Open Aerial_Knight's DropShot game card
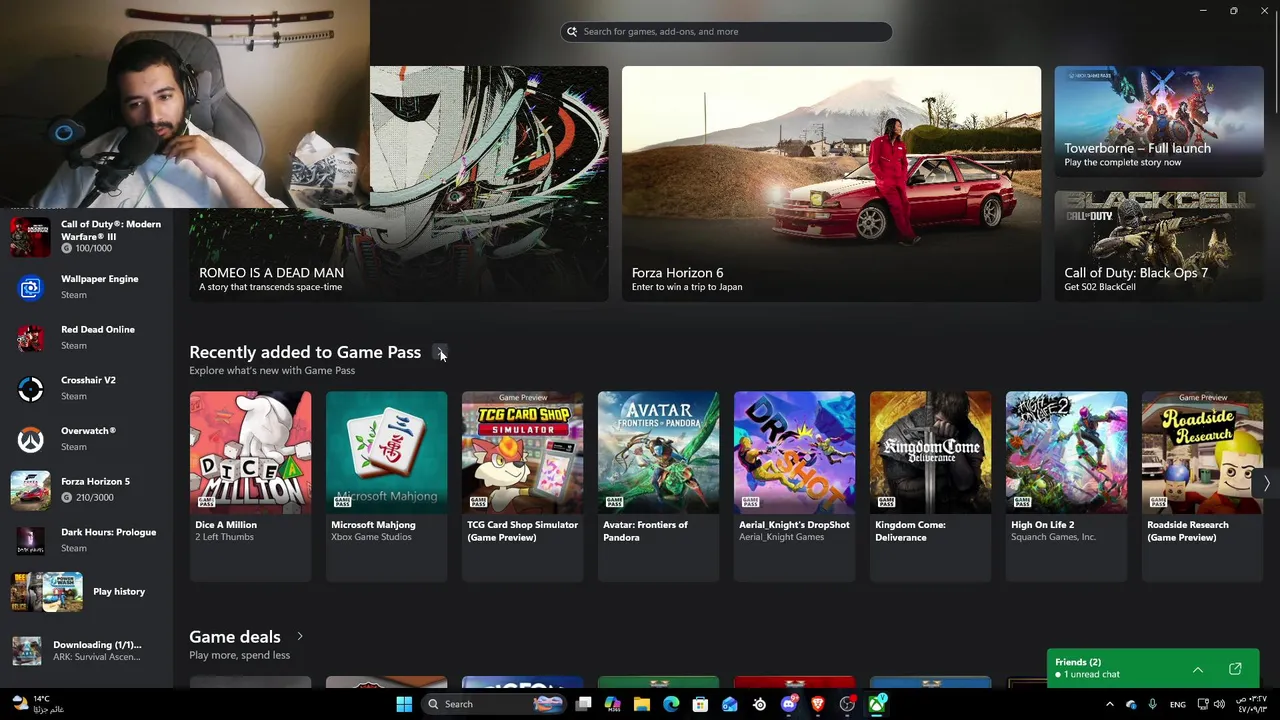The image size is (1280, 720). coord(794,486)
